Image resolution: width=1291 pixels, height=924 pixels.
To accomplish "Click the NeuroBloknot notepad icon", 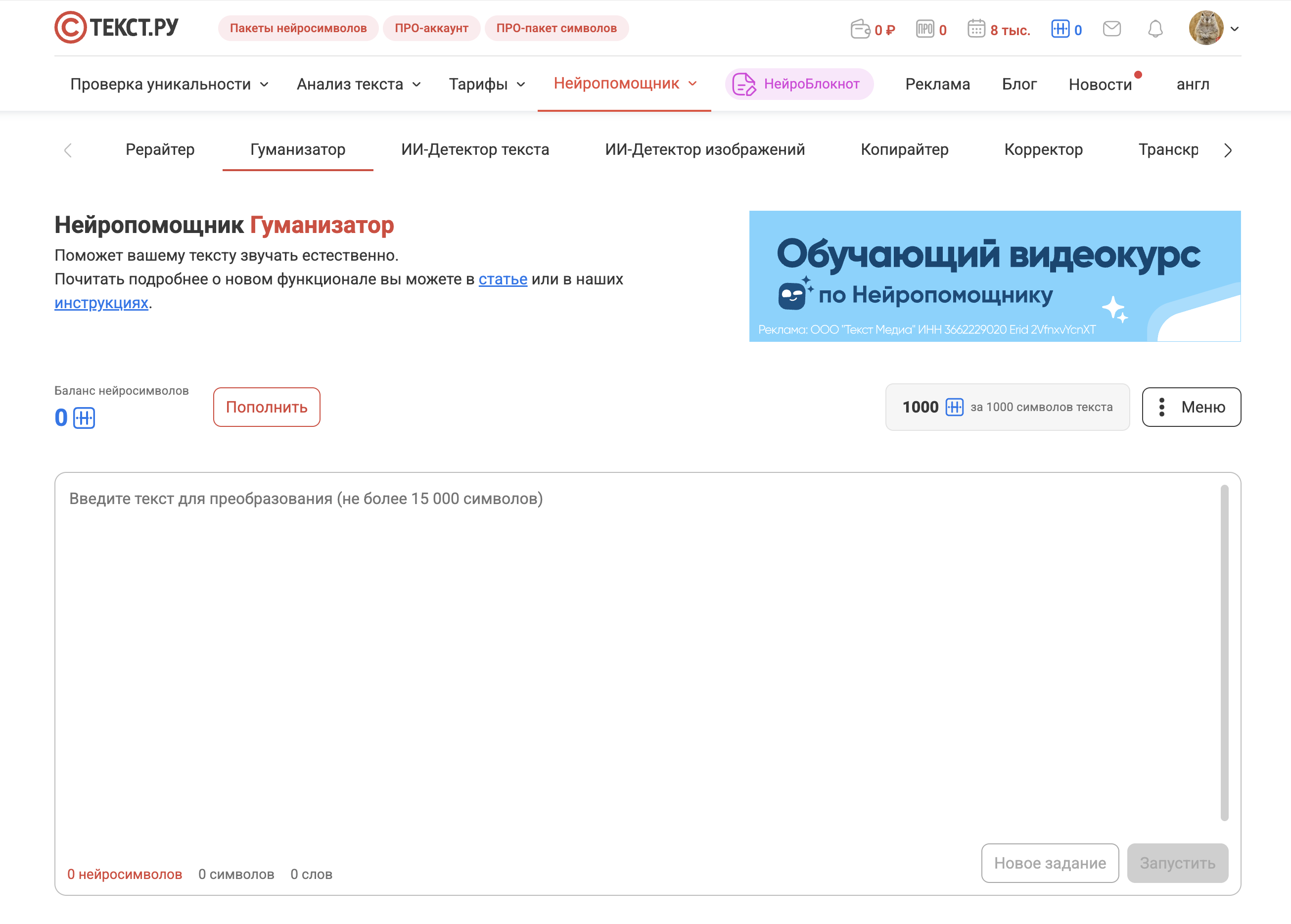I will [743, 84].
